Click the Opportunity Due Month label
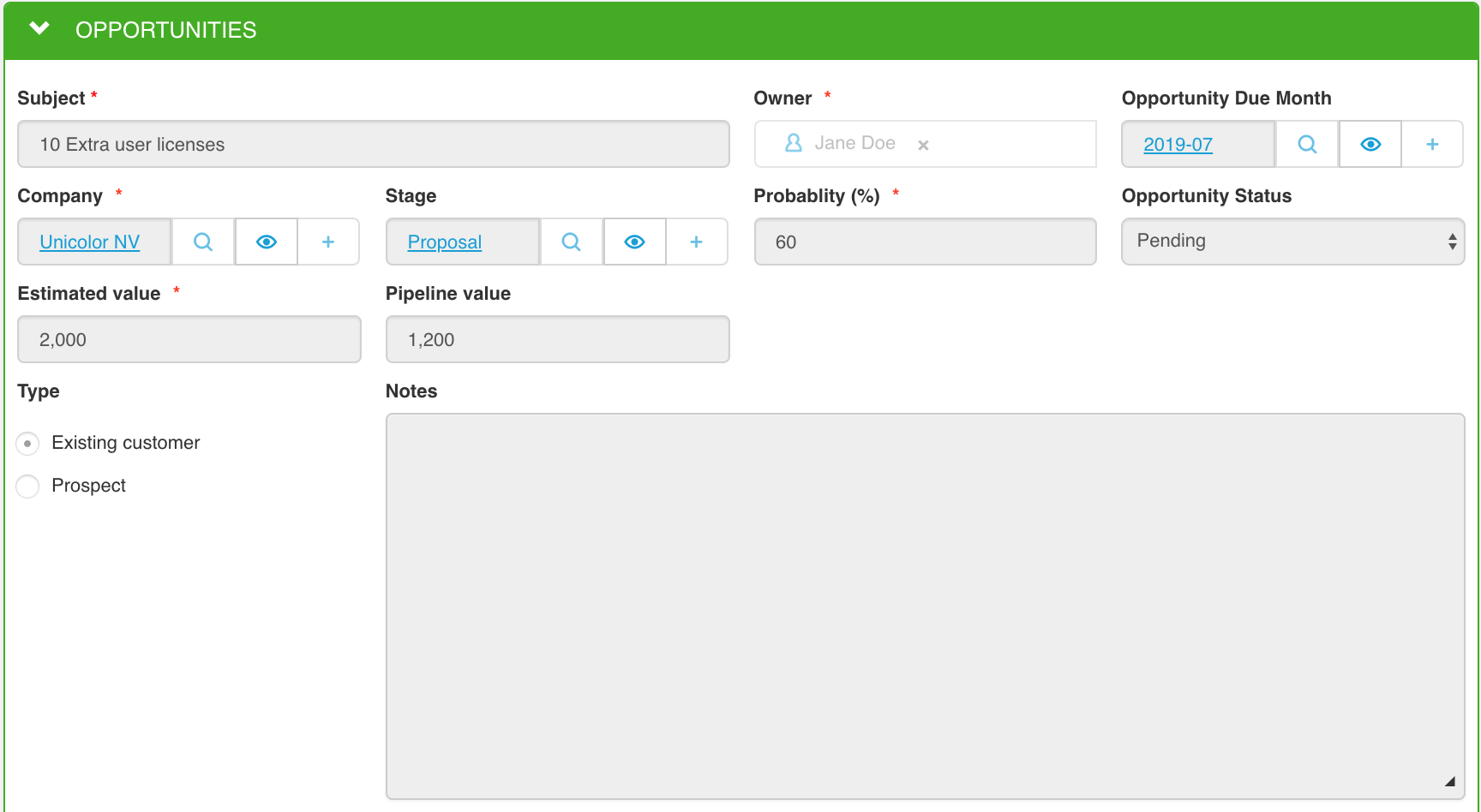This screenshot has height=812, width=1481. tap(1226, 99)
